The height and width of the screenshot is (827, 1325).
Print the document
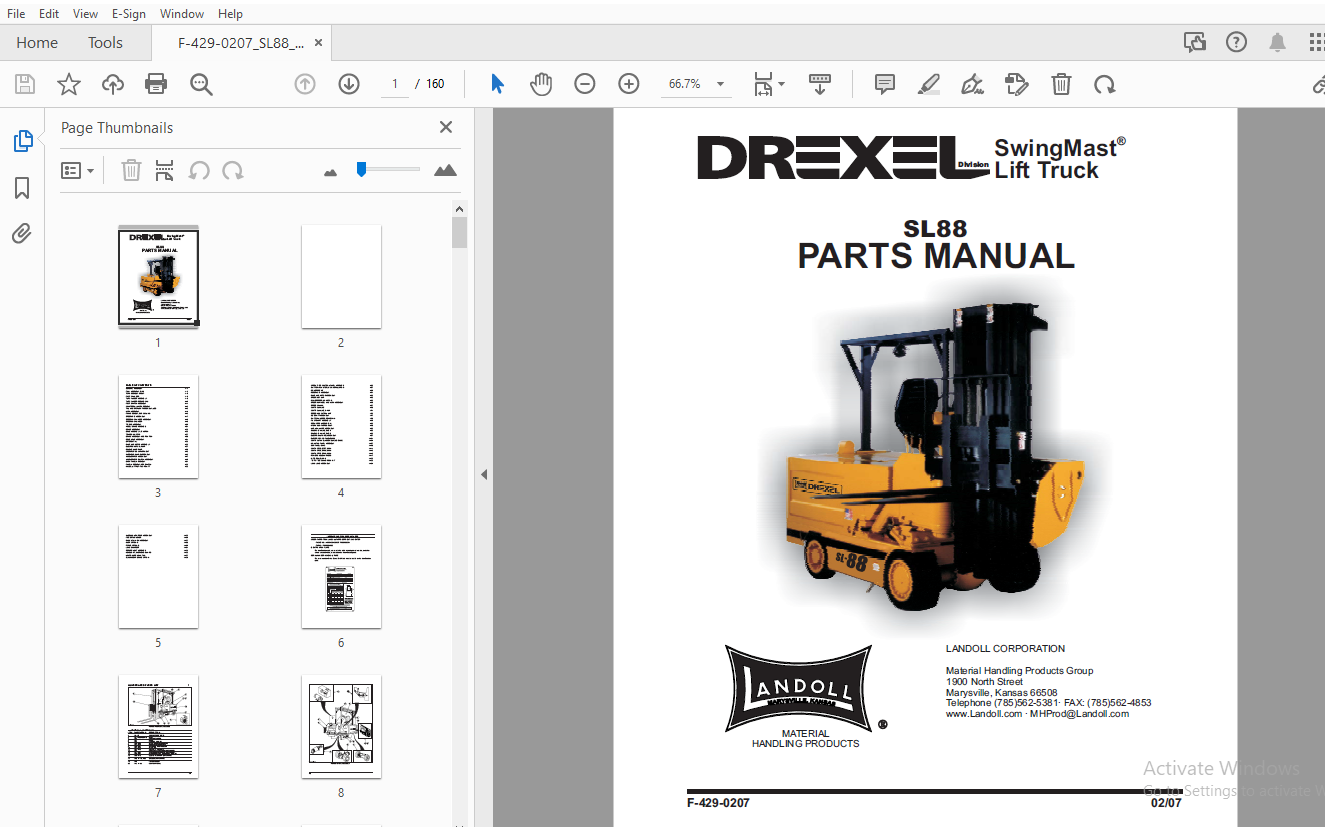(x=156, y=84)
